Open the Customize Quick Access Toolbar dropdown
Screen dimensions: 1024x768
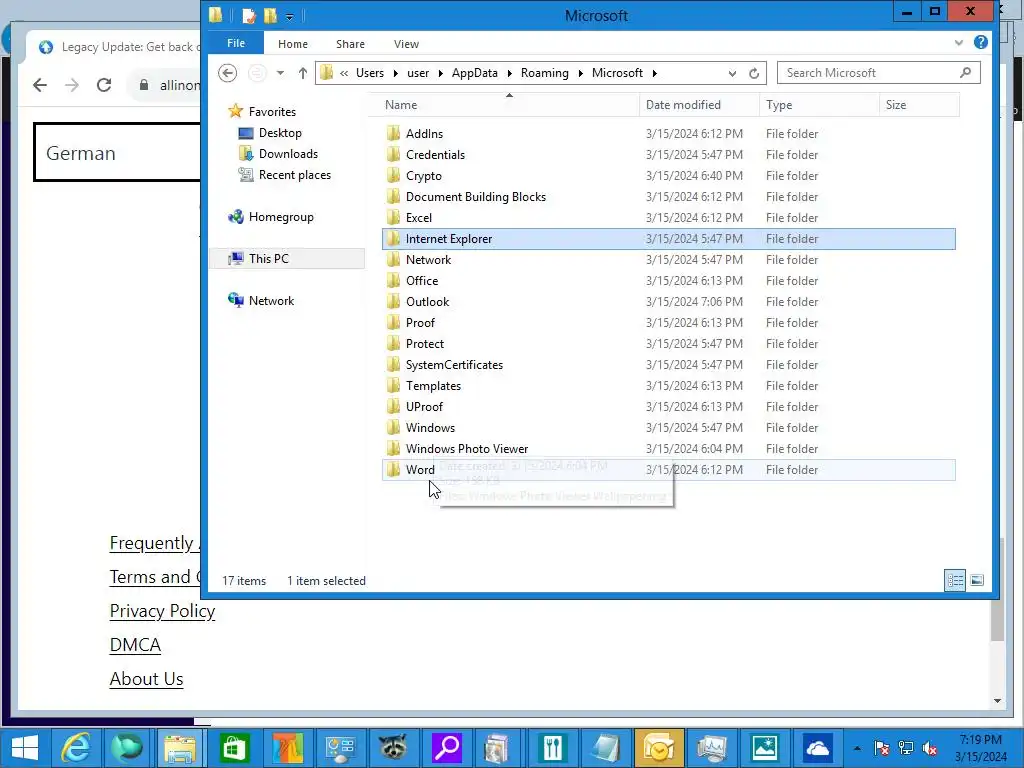[289, 16]
